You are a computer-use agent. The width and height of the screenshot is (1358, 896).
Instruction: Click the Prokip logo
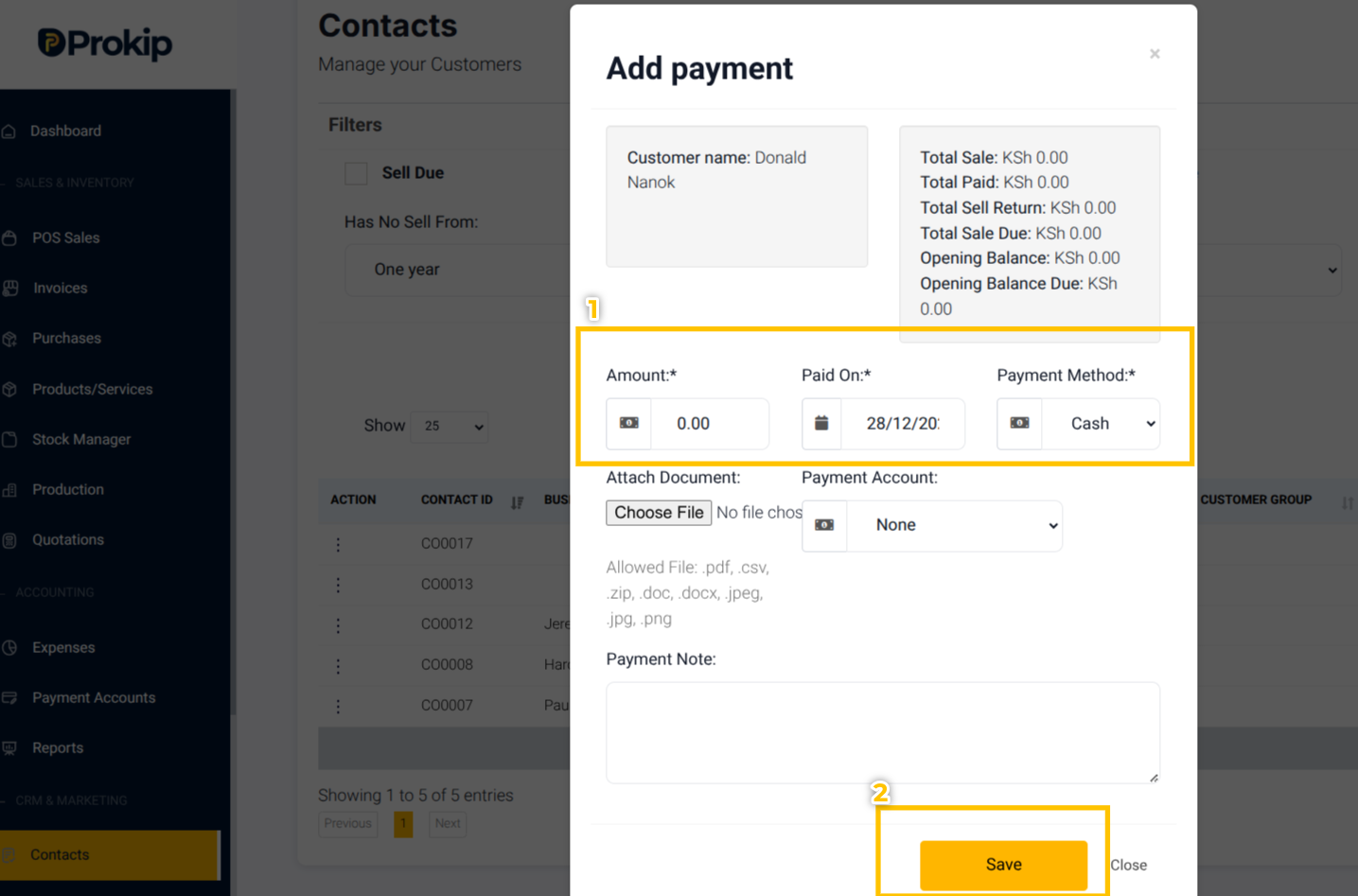tap(105, 44)
